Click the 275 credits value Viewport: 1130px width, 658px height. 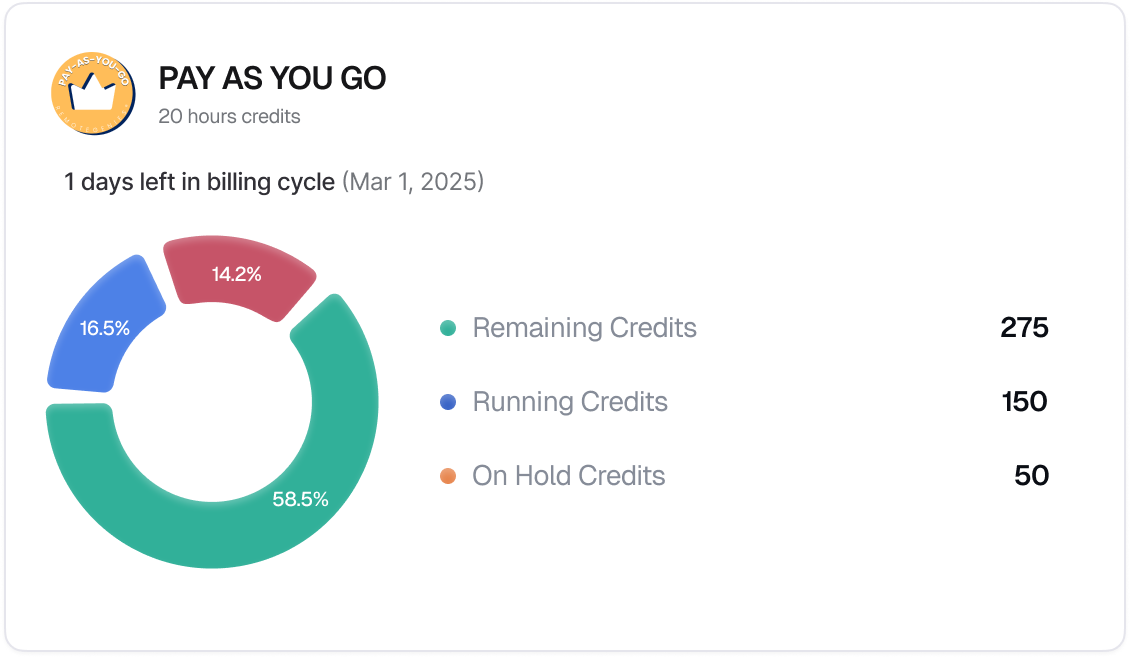click(1025, 328)
